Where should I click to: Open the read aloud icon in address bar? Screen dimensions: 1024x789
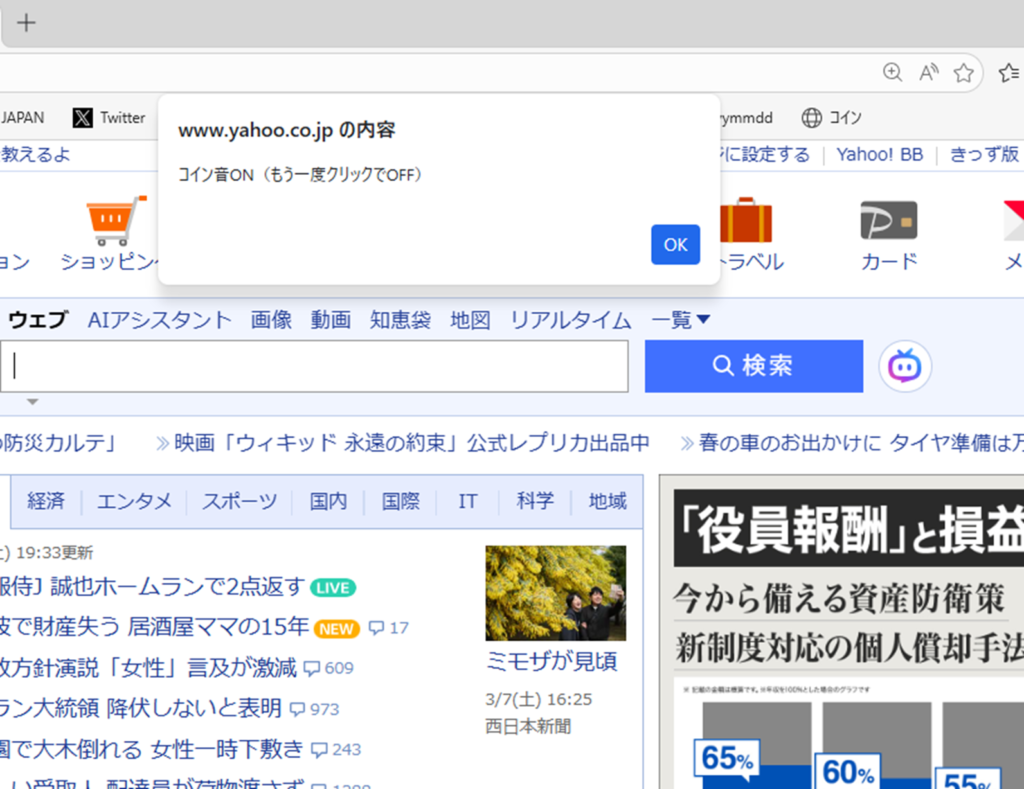click(x=928, y=72)
